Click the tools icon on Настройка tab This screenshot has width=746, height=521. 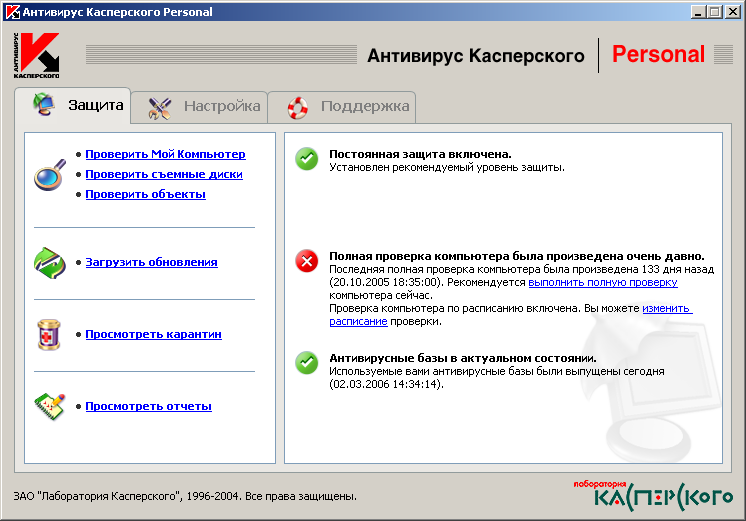pos(160,108)
